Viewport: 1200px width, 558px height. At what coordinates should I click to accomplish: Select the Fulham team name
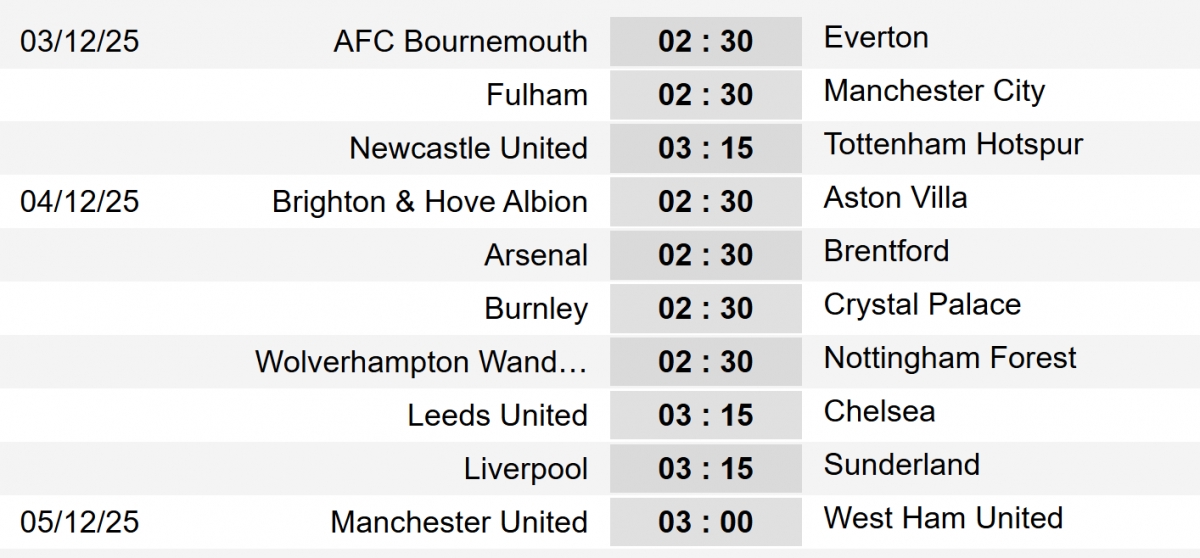(537, 95)
